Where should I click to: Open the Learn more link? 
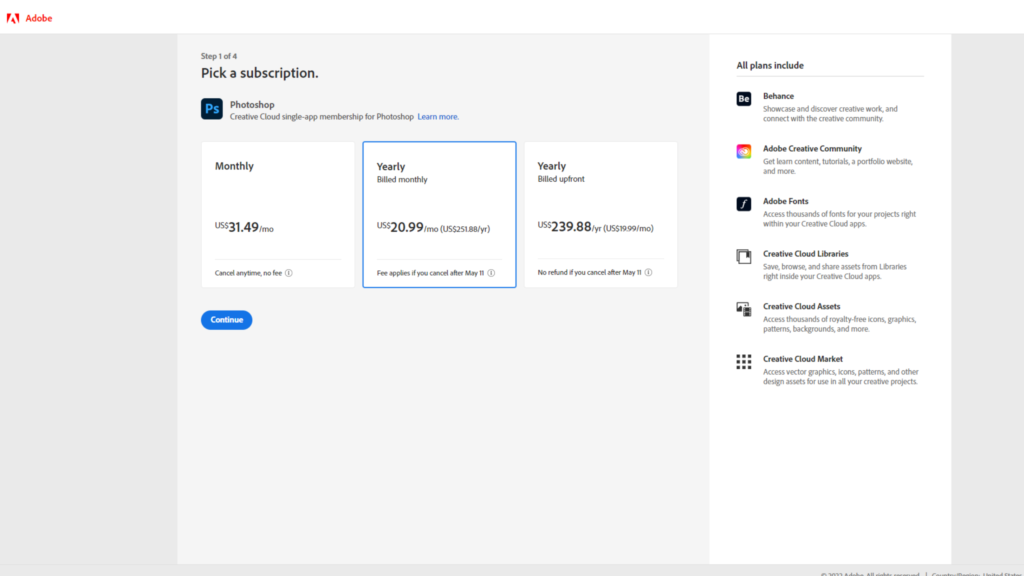[x=438, y=117]
